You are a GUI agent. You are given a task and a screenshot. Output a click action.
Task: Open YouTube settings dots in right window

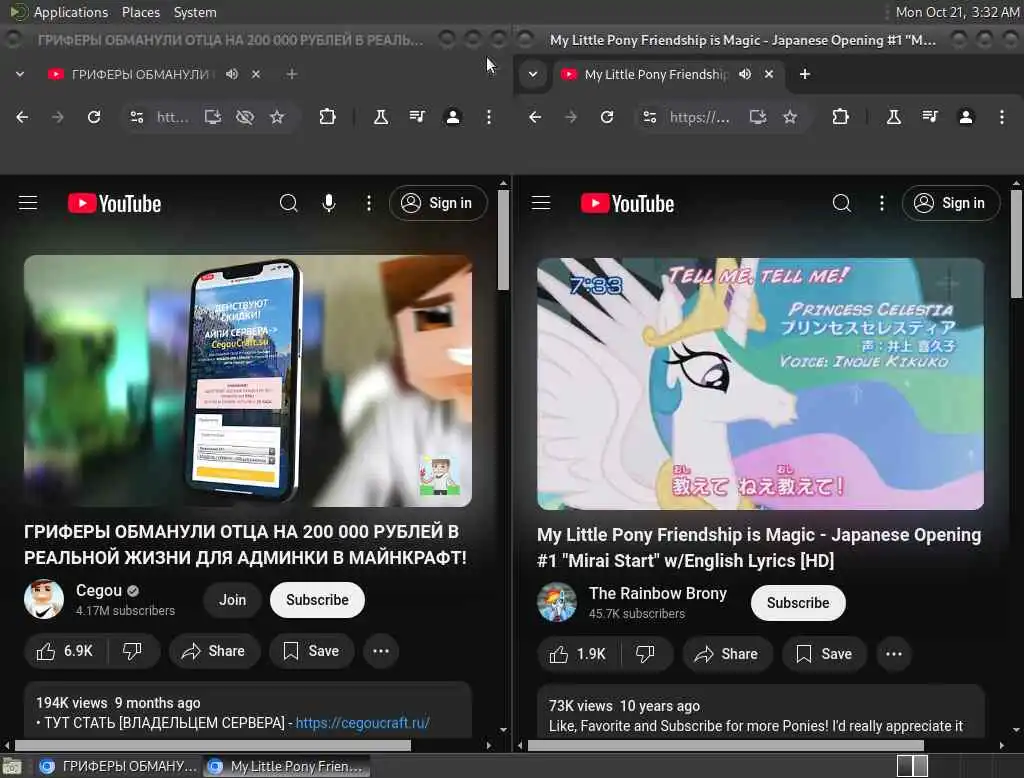[882, 203]
